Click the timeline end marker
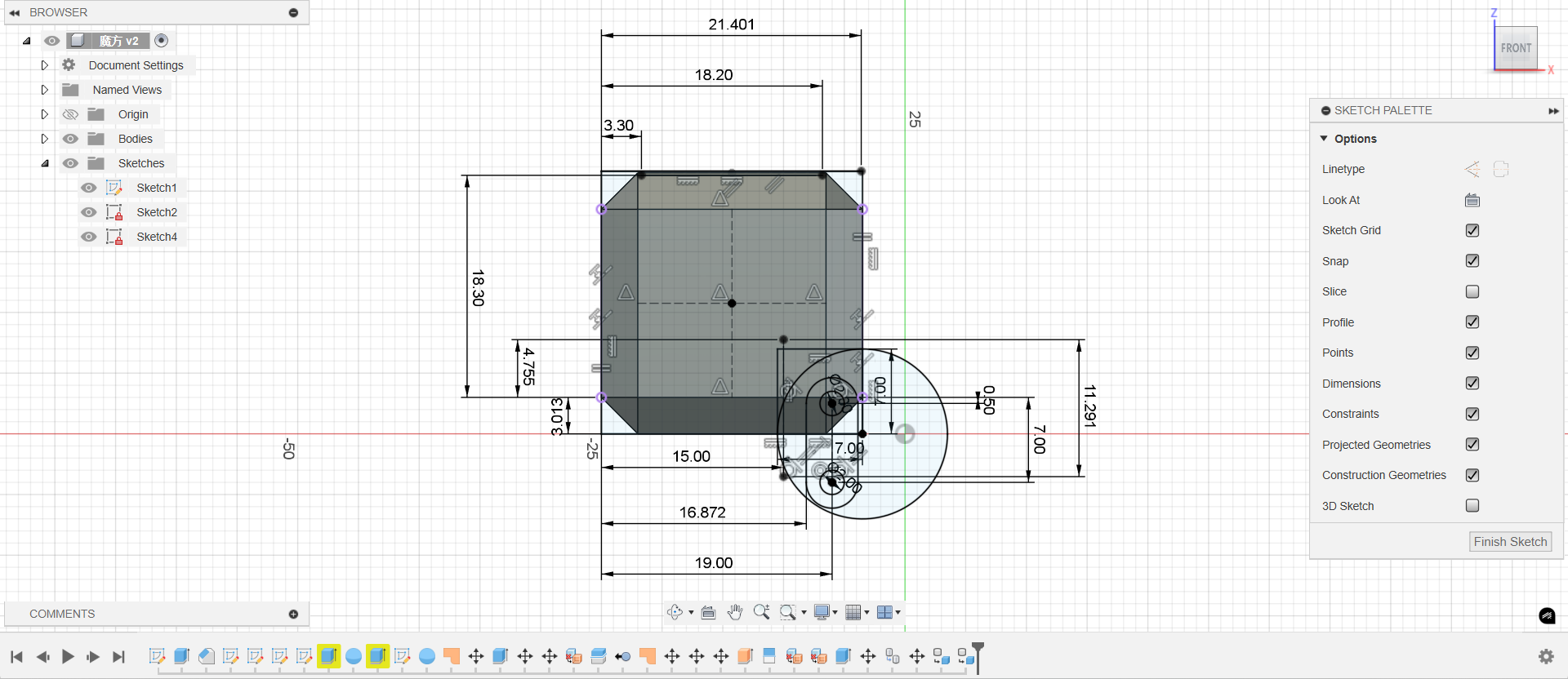 click(x=978, y=658)
